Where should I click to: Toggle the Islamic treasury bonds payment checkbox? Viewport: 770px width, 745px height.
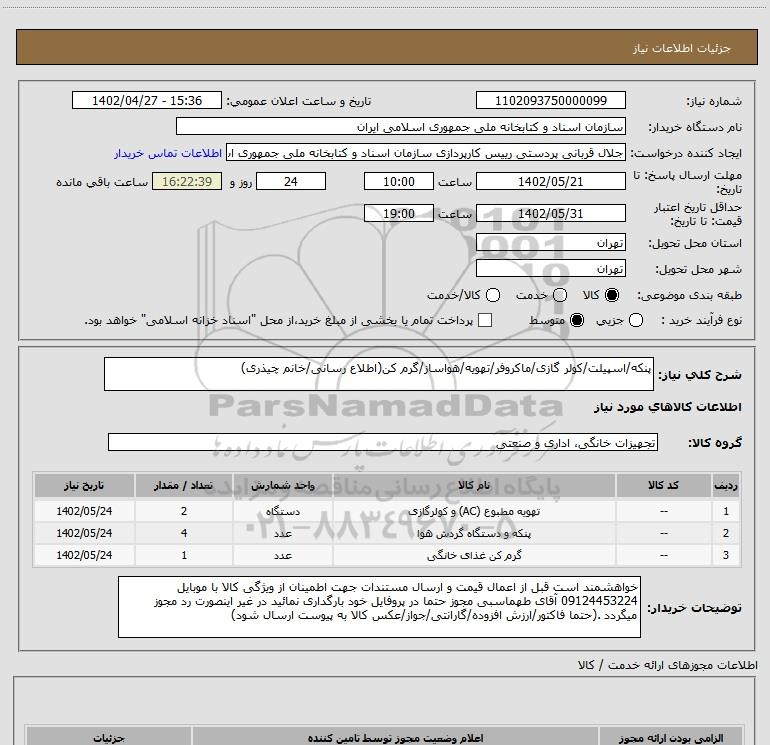pos(485,320)
